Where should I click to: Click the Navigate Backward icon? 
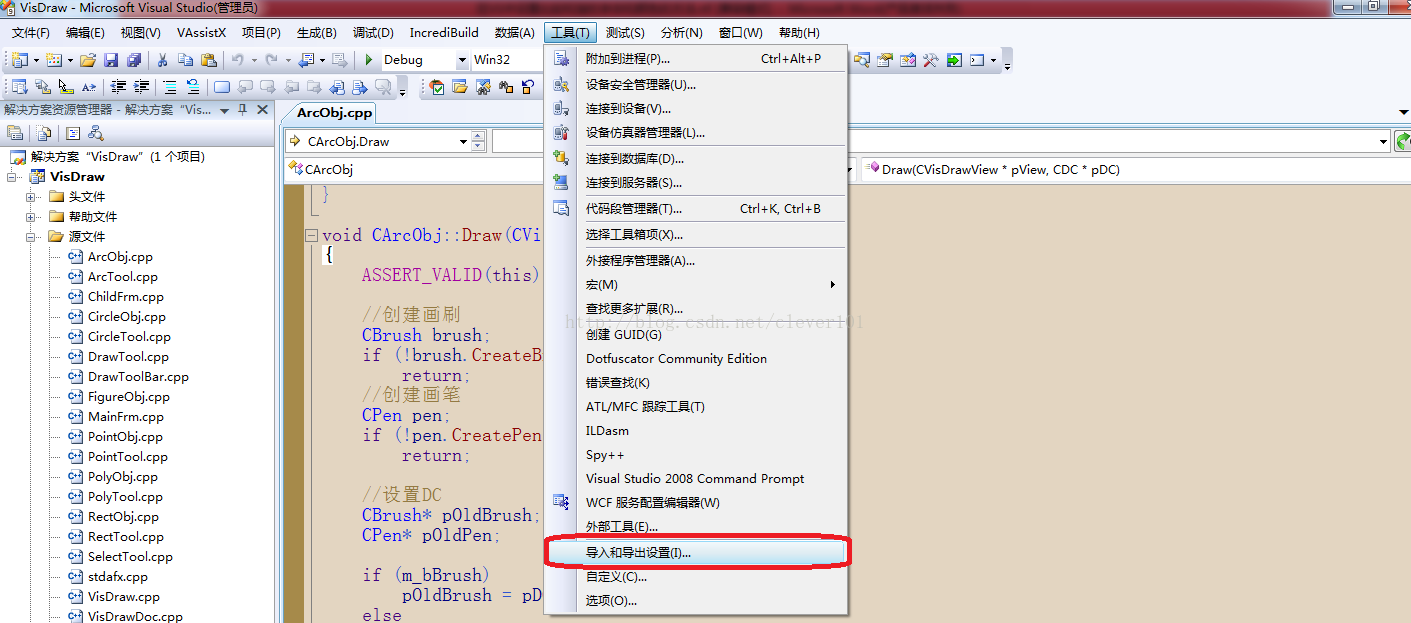[306, 60]
